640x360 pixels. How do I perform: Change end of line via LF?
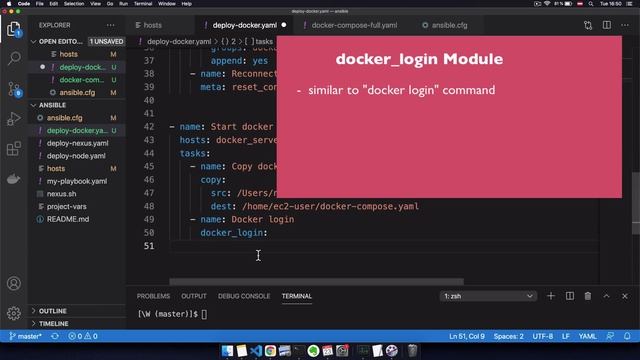(566, 336)
